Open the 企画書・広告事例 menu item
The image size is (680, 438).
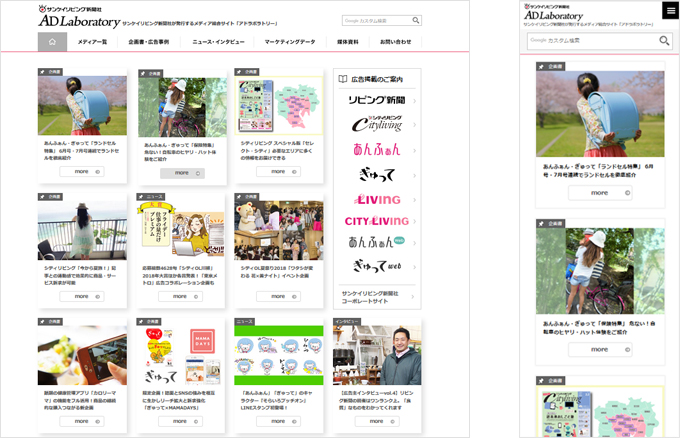pyautogui.click(x=149, y=42)
